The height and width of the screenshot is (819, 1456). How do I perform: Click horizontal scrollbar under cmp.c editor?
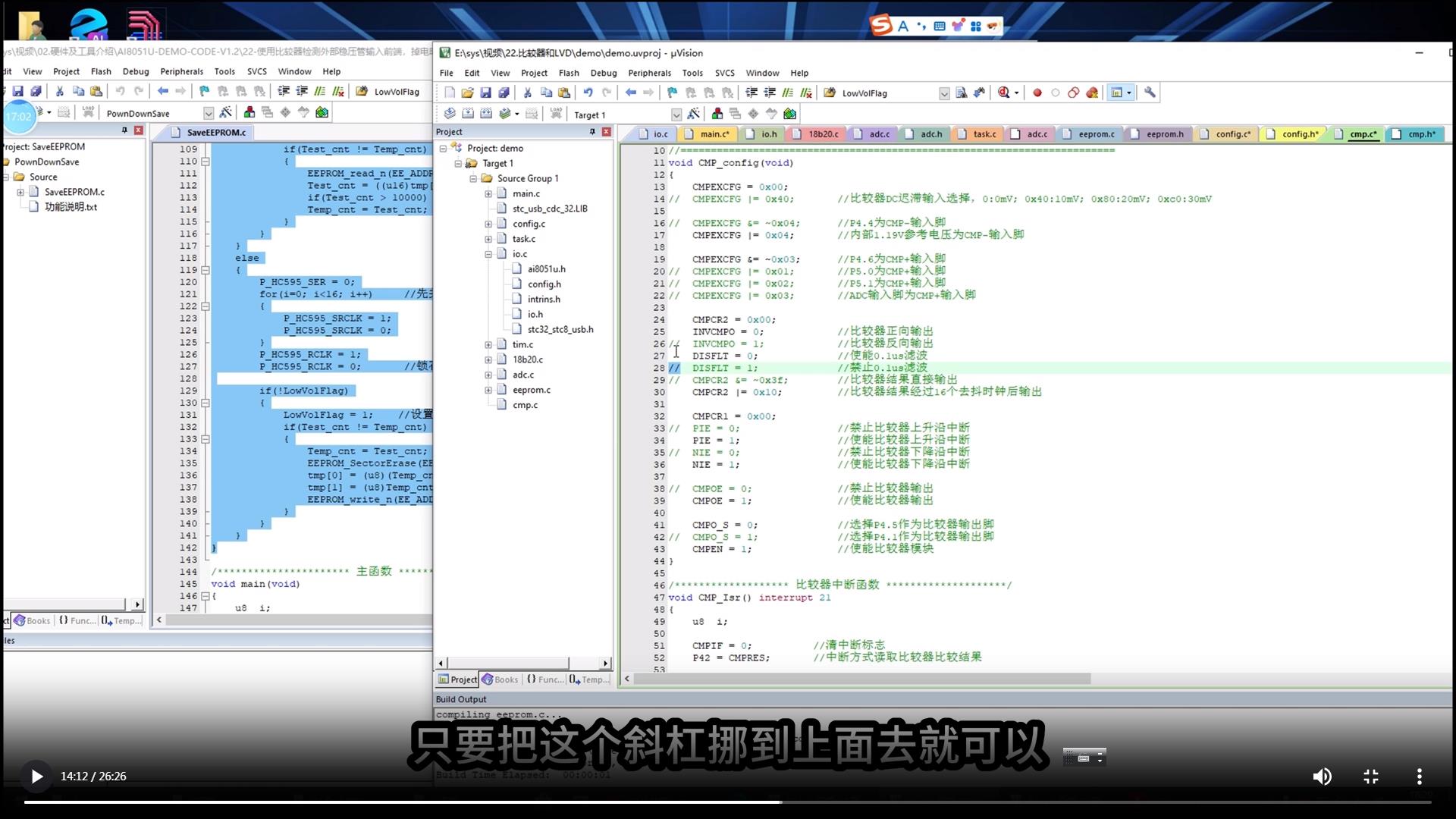862,679
